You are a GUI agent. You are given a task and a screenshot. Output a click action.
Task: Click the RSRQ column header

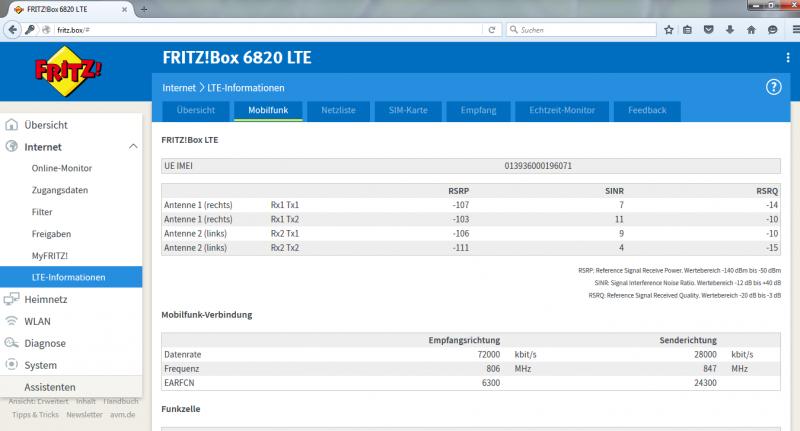coord(767,191)
